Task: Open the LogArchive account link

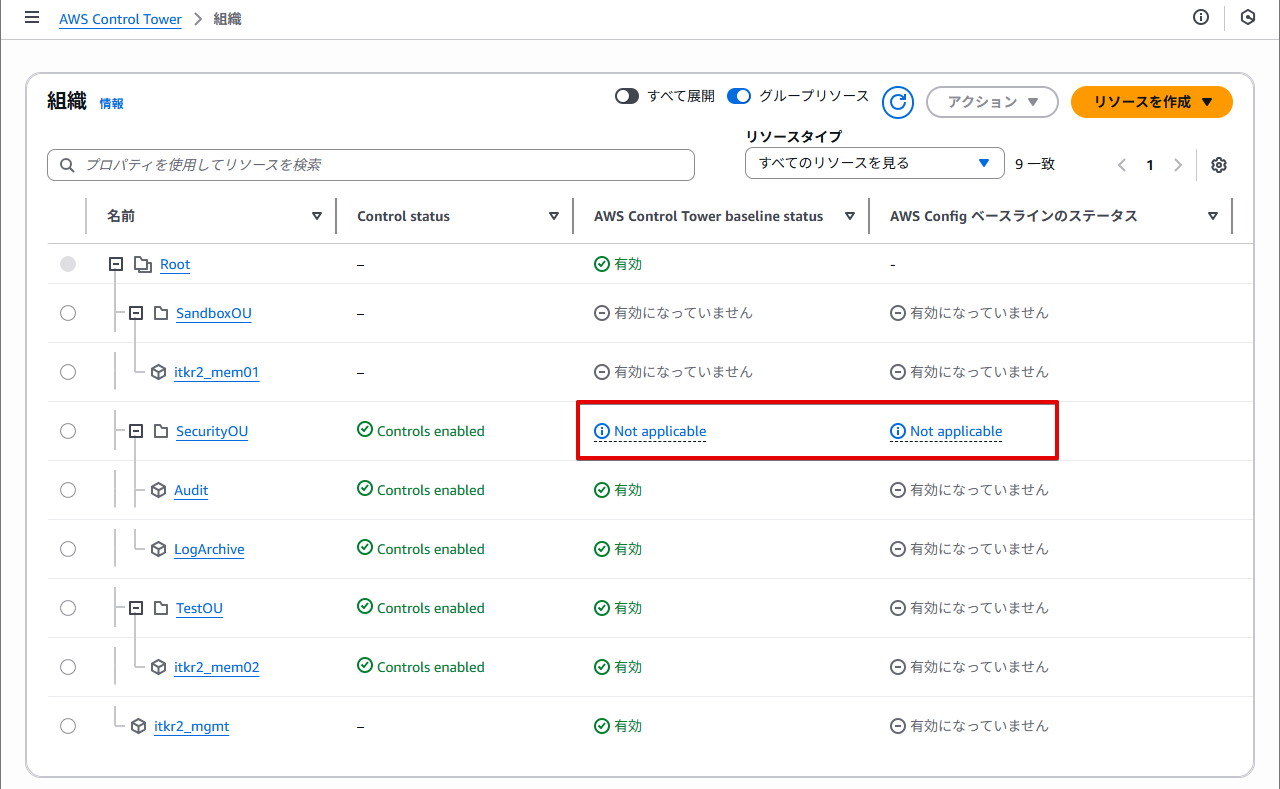Action: (209, 549)
